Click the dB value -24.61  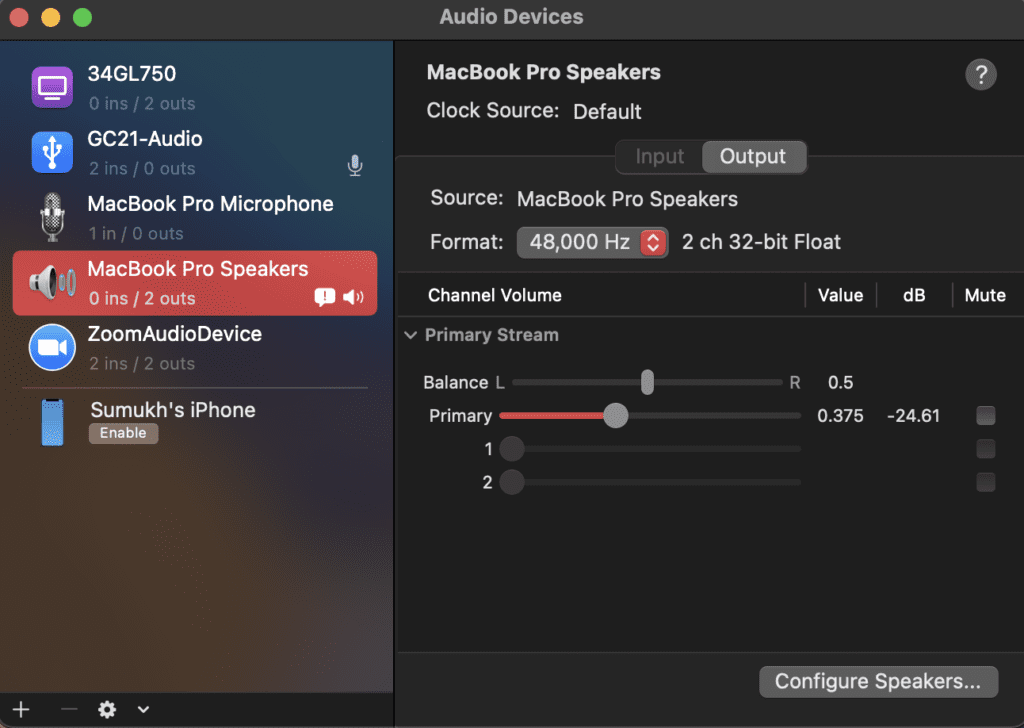click(913, 415)
